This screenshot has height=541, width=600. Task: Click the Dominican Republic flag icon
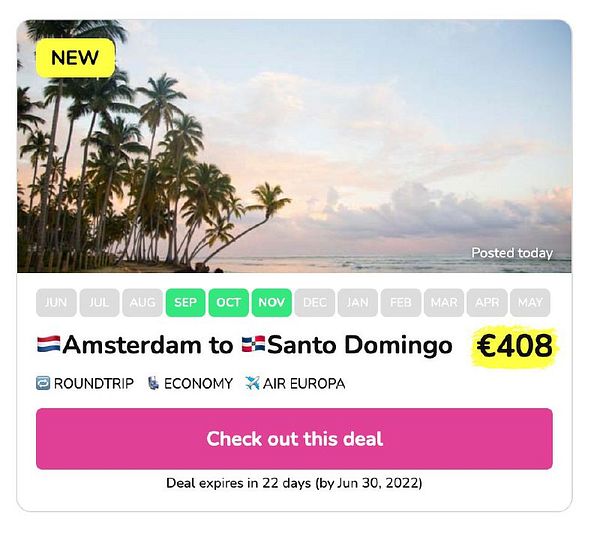click(252, 346)
